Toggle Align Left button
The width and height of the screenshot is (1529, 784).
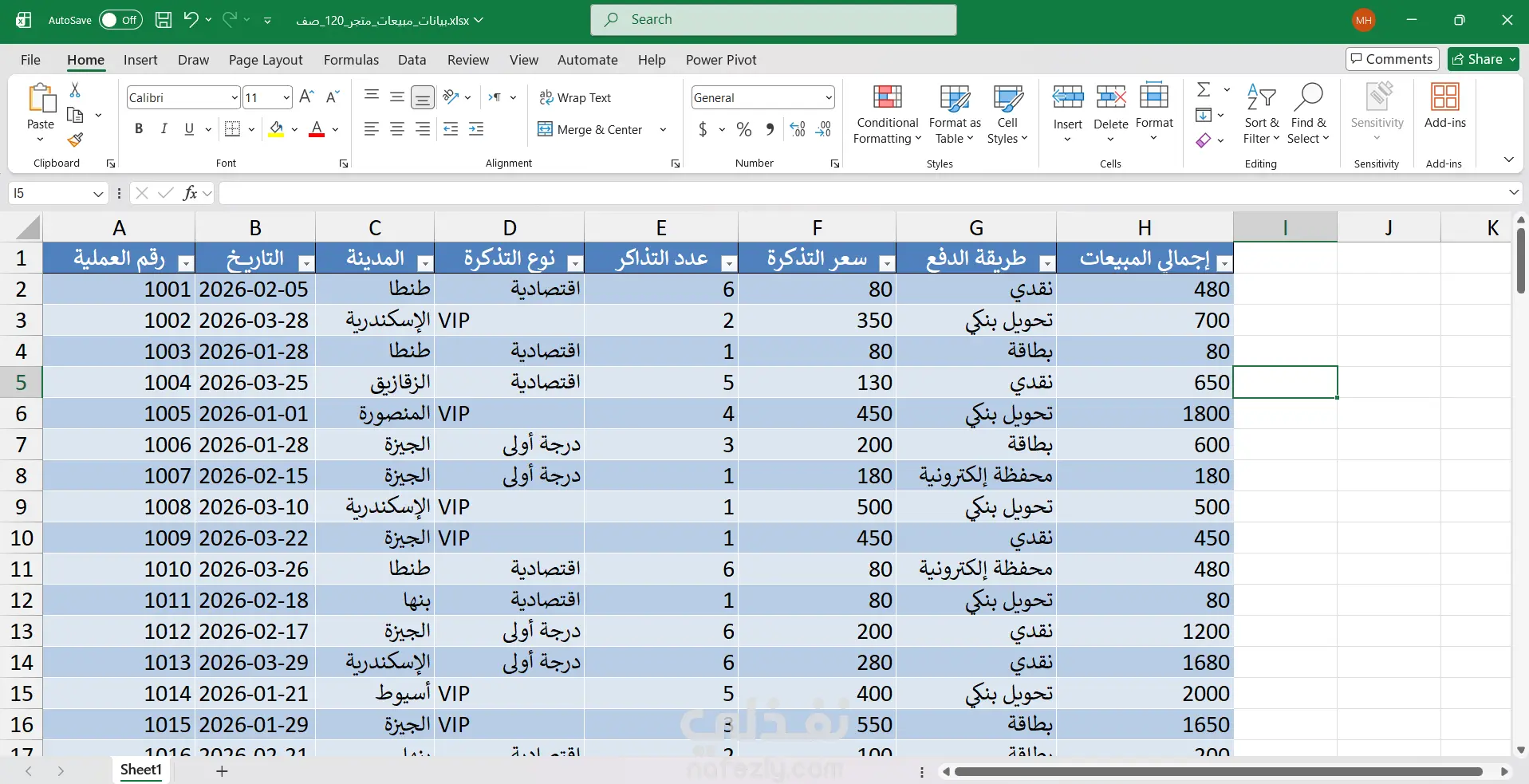(x=372, y=128)
